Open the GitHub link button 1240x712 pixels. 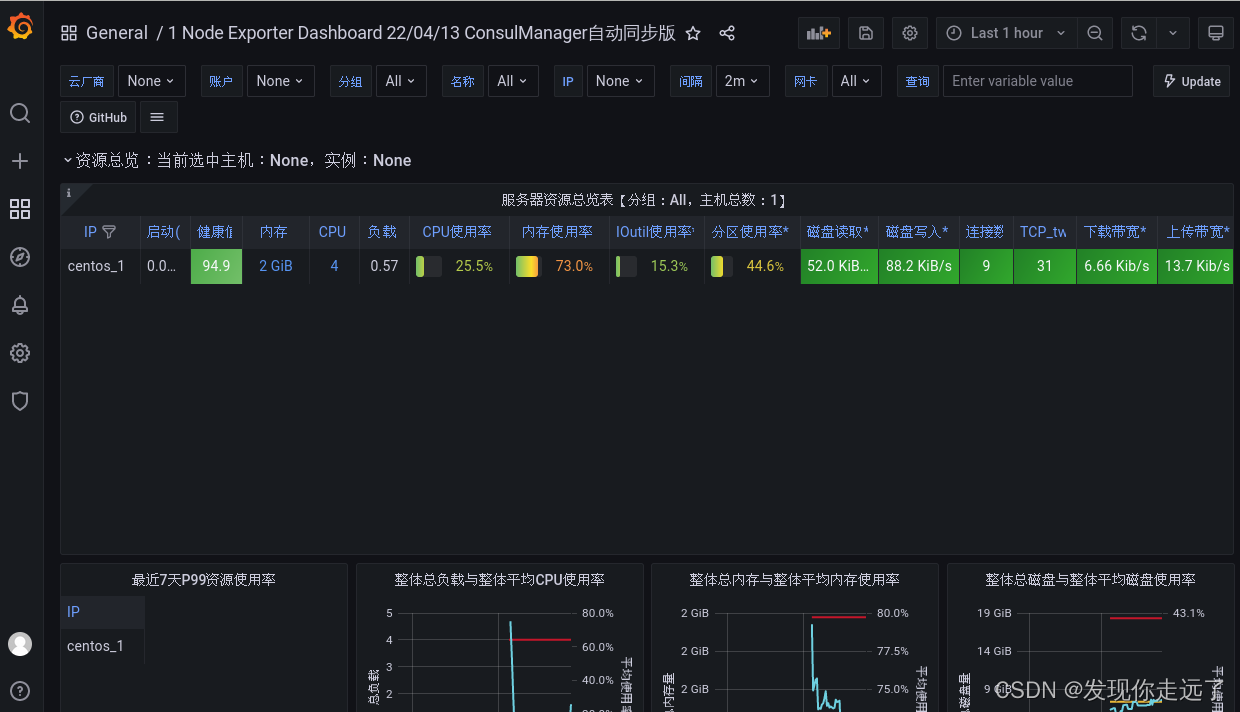pyautogui.click(x=99, y=117)
